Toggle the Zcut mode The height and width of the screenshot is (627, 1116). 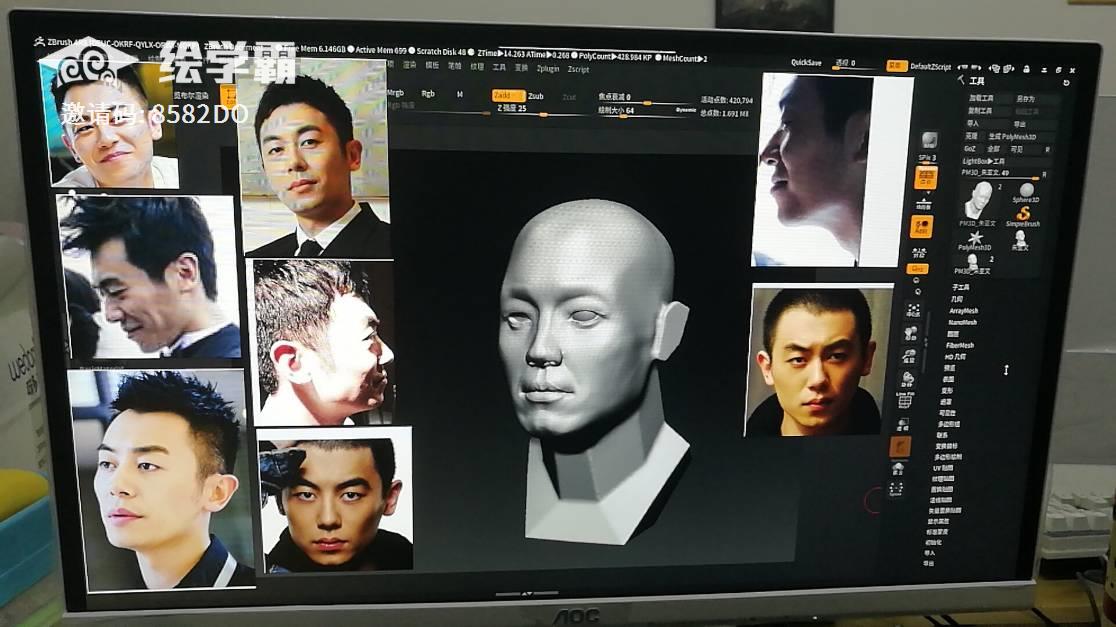click(x=569, y=97)
